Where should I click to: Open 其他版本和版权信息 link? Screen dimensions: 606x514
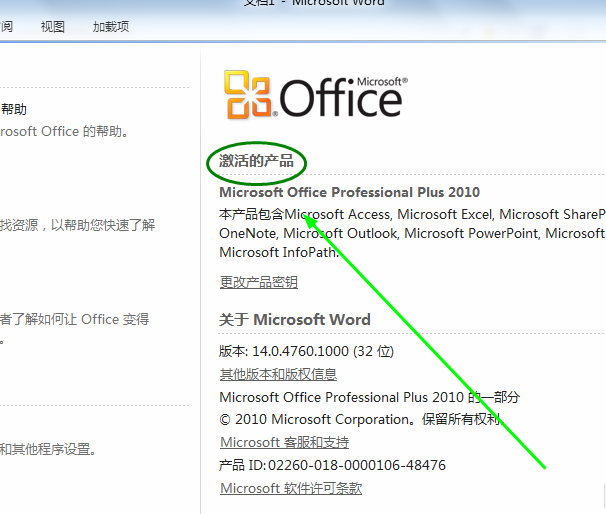coord(278,374)
